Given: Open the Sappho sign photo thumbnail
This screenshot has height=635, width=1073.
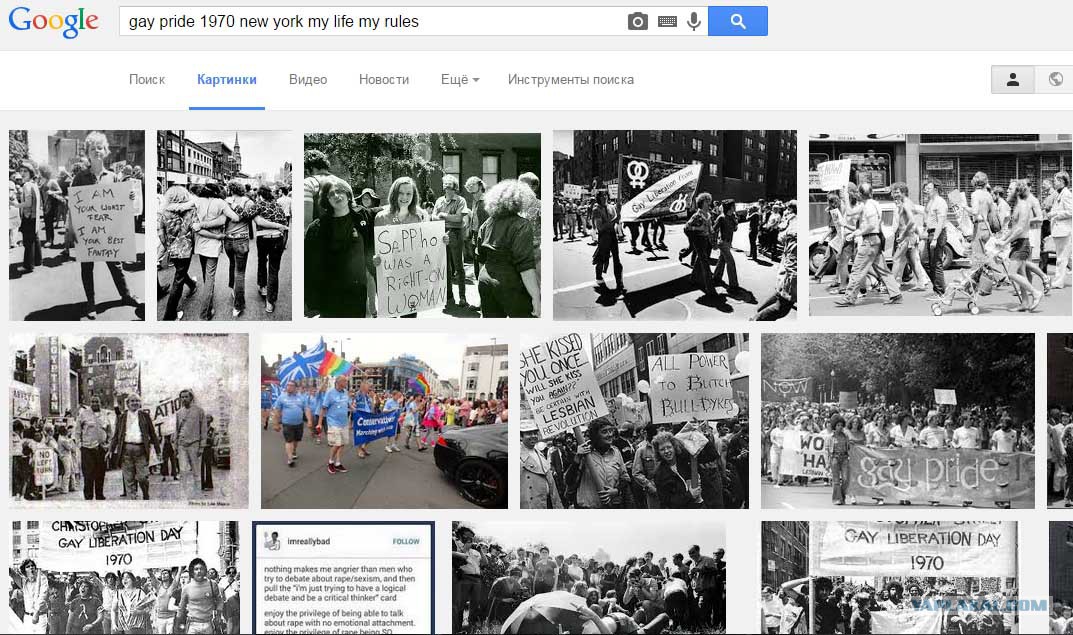Looking at the screenshot, I should (422, 224).
